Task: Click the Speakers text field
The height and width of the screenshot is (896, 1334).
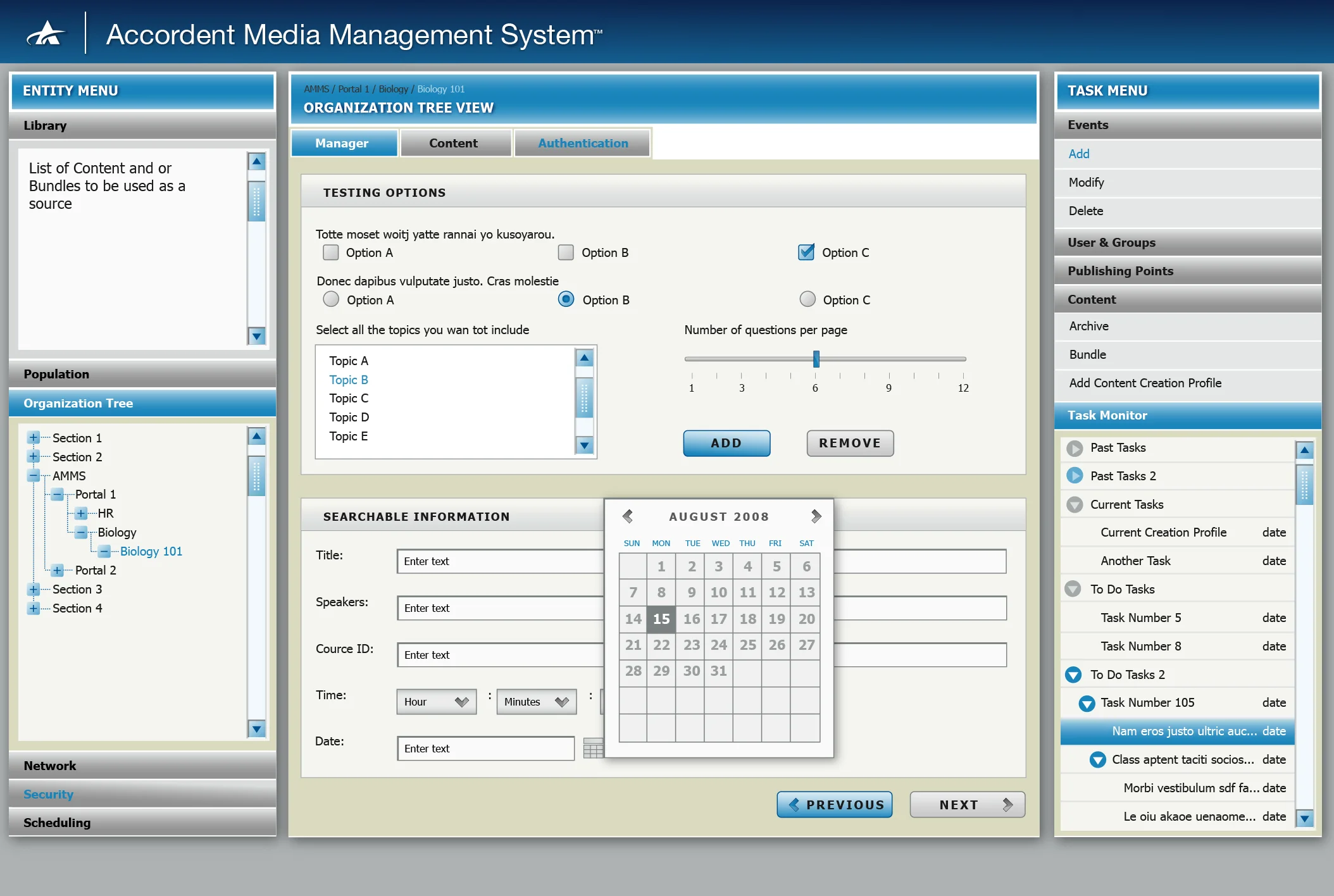Action: click(701, 608)
